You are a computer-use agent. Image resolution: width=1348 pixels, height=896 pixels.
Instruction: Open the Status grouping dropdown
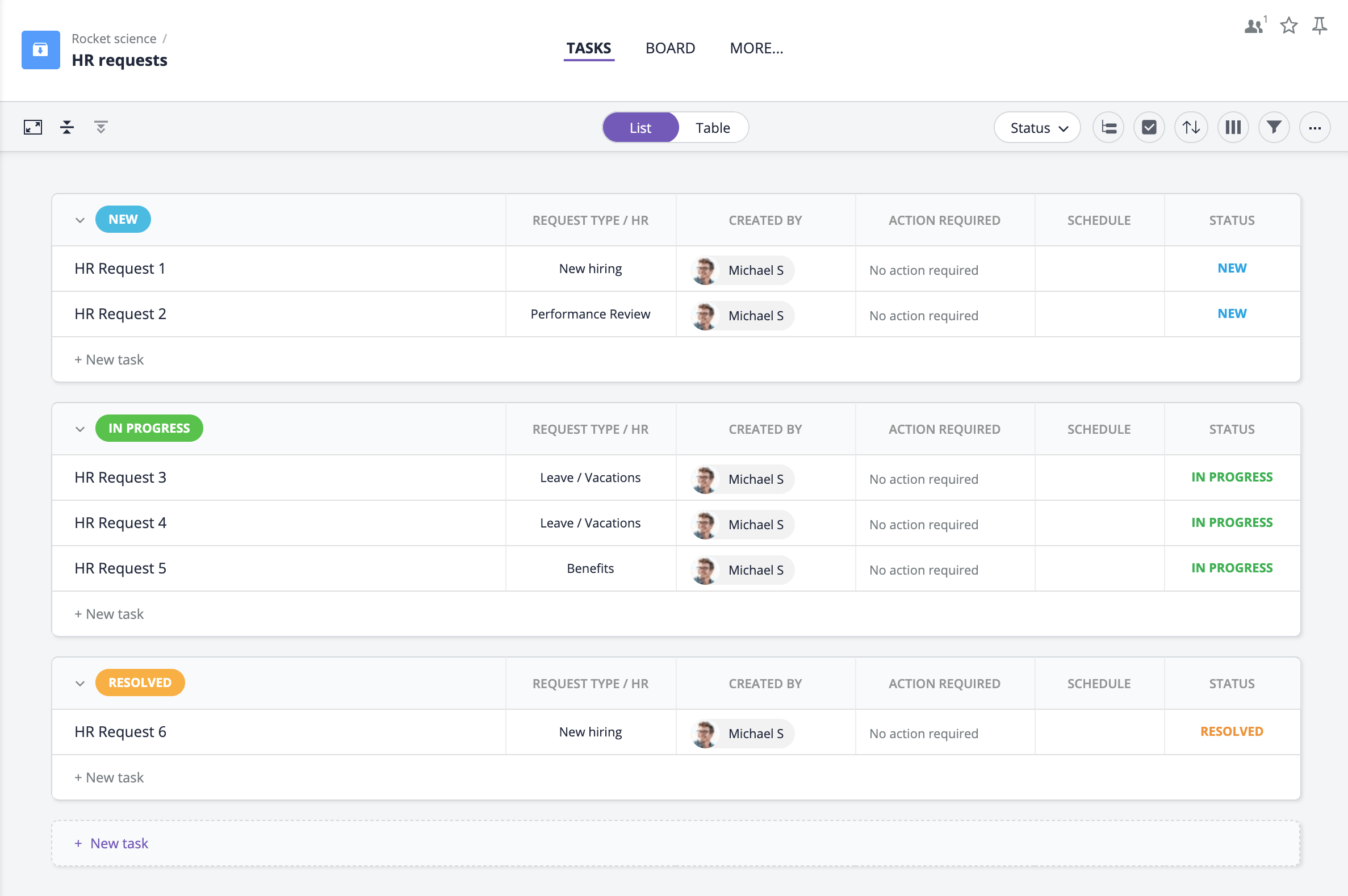click(1037, 127)
